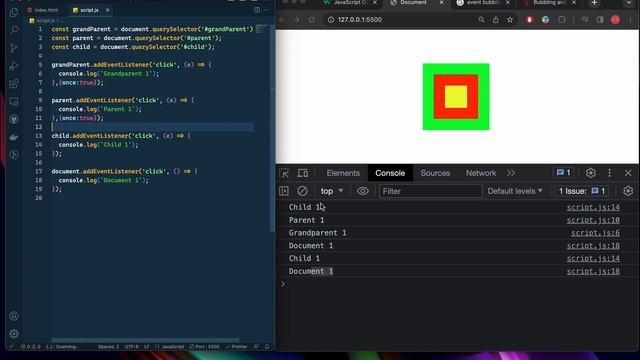Open console settings gear

coord(628,191)
